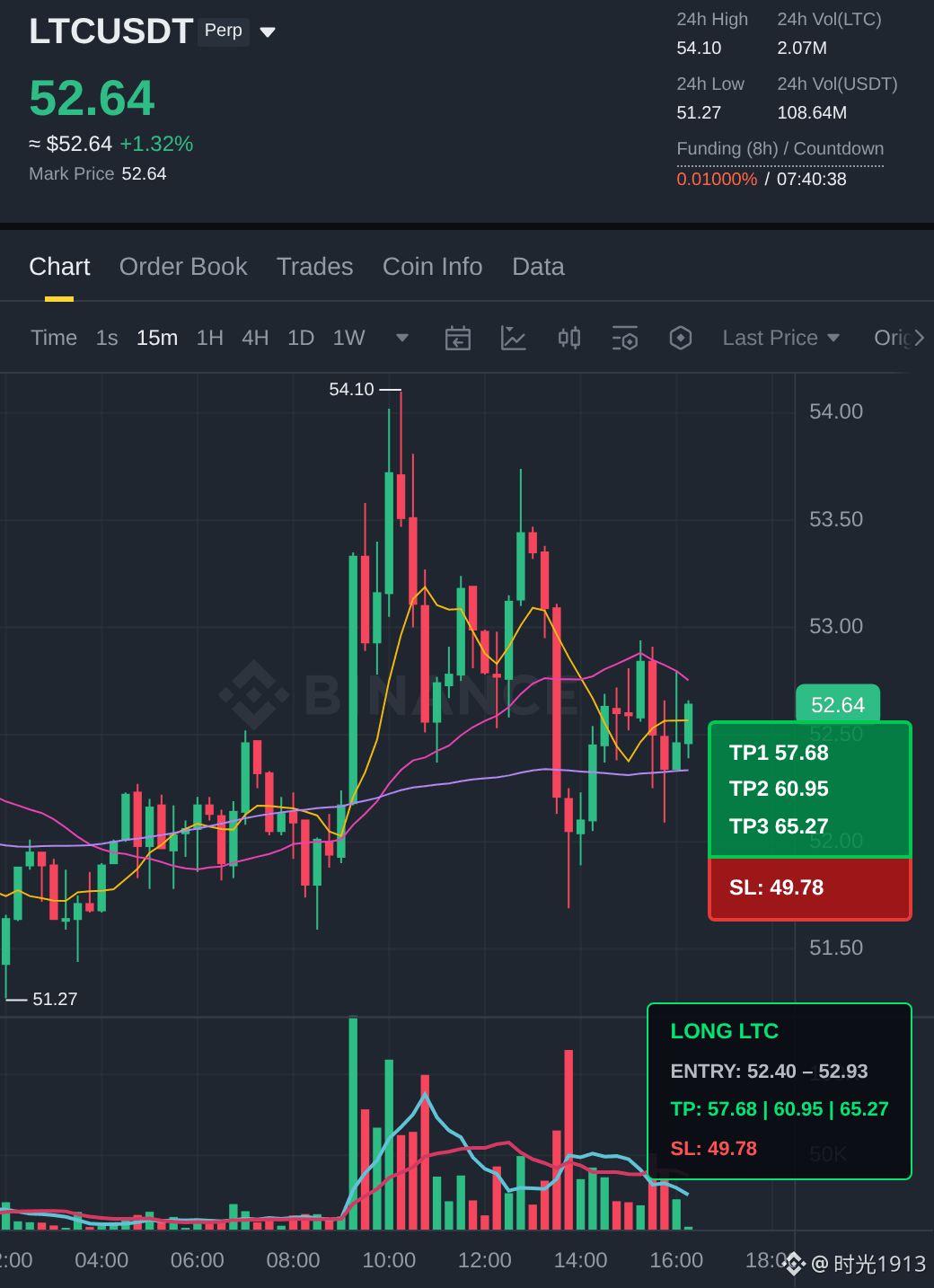Viewport: 934px width, 1288px height.
Task: Click the TP2 60.95 target label
Action: point(779,789)
